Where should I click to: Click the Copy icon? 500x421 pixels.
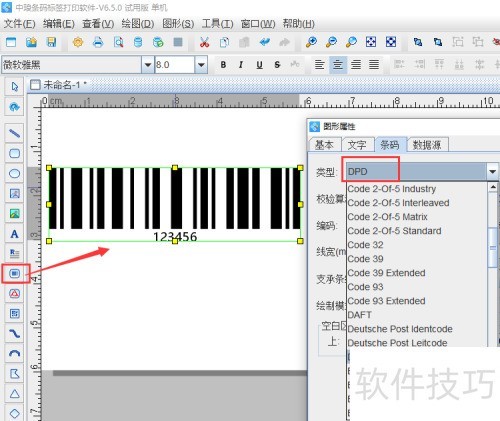pos(224,42)
